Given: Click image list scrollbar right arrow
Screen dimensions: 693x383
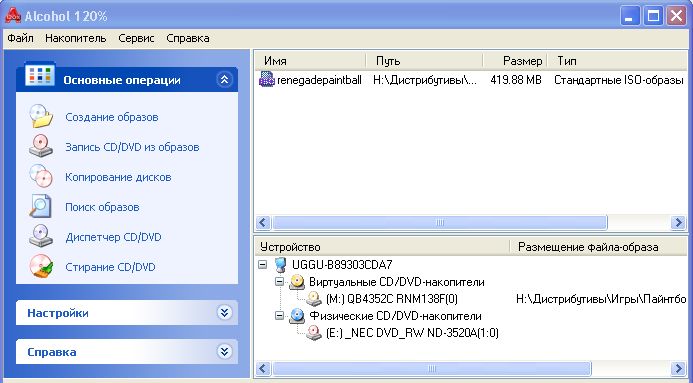Looking at the screenshot, I should (x=678, y=222).
